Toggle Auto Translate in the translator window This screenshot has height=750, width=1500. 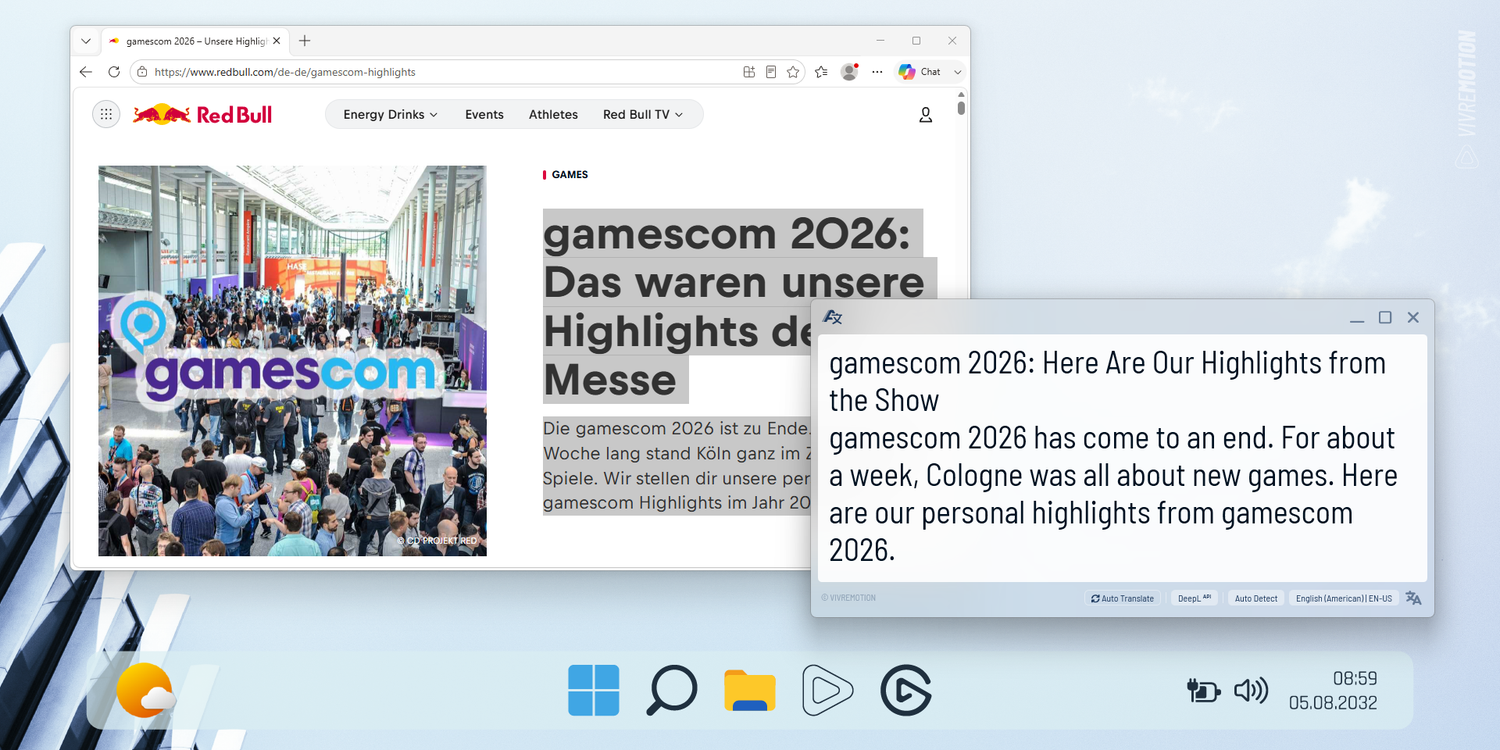click(1123, 598)
